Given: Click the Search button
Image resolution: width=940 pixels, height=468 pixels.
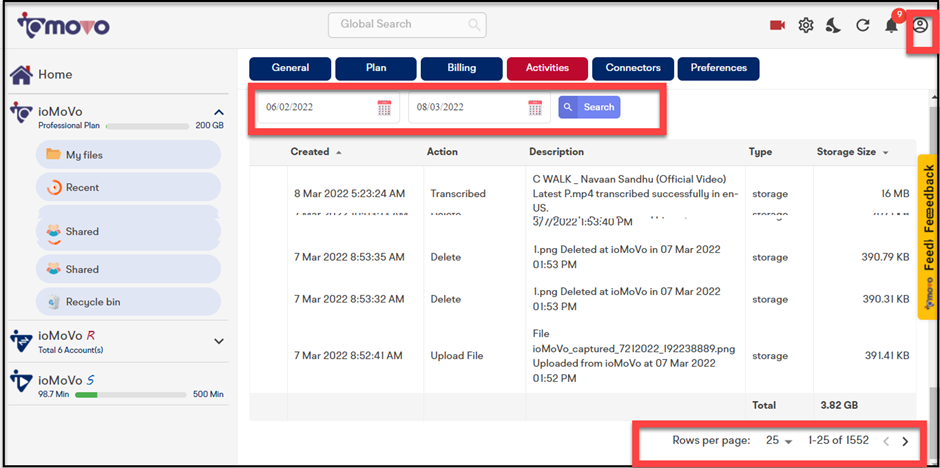Looking at the screenshot, I should point(589,107).
